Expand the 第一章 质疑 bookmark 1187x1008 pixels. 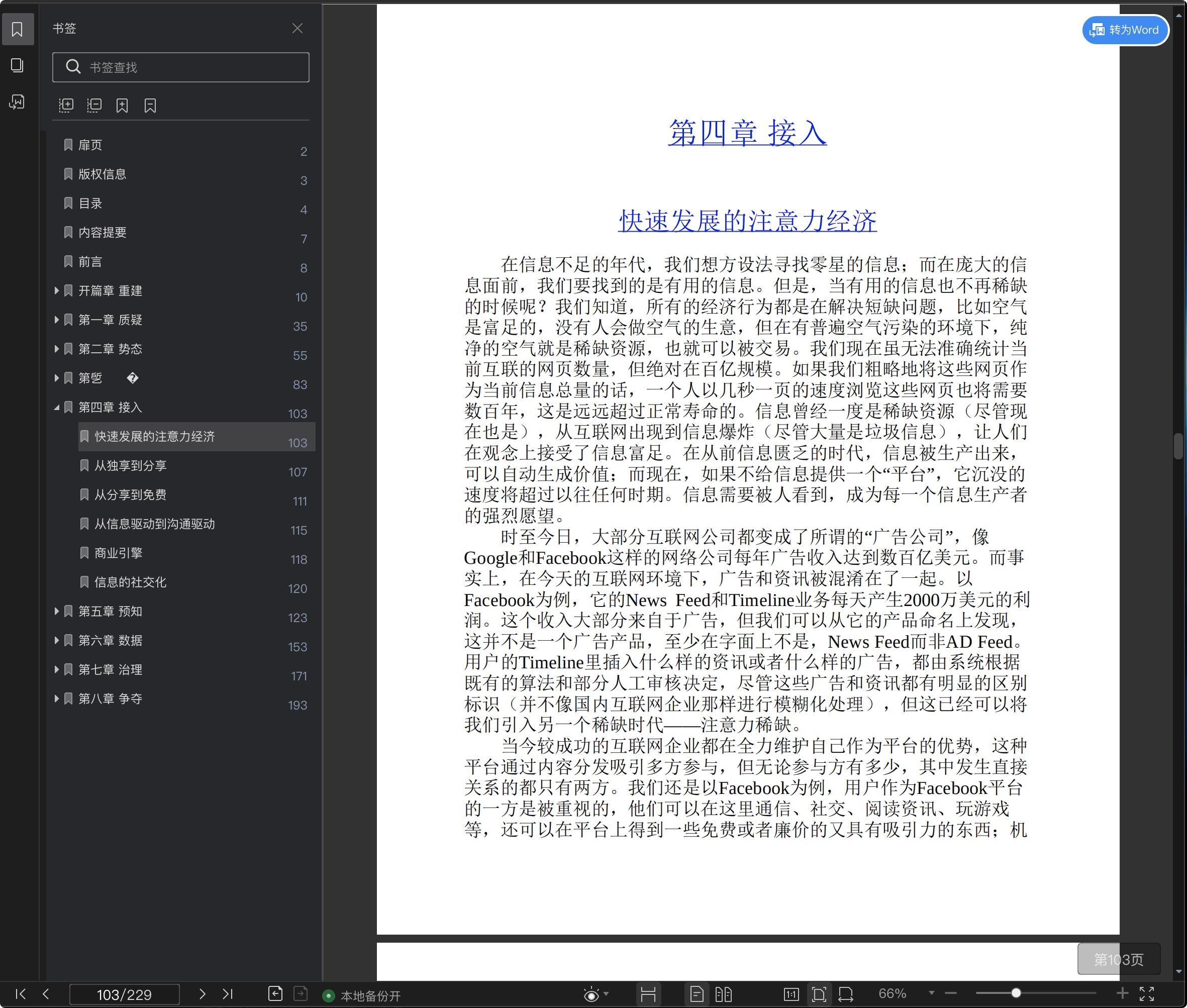pos(57,320)
